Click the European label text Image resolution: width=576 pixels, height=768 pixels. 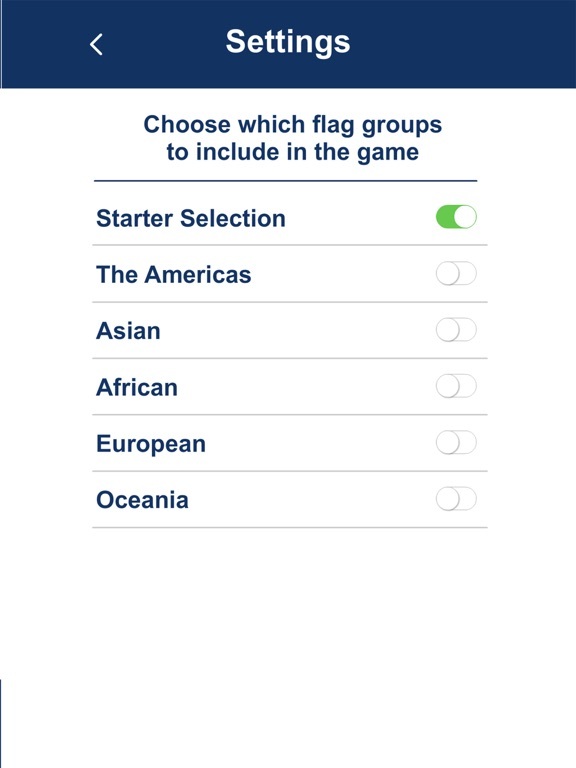(x=151, y=444)
